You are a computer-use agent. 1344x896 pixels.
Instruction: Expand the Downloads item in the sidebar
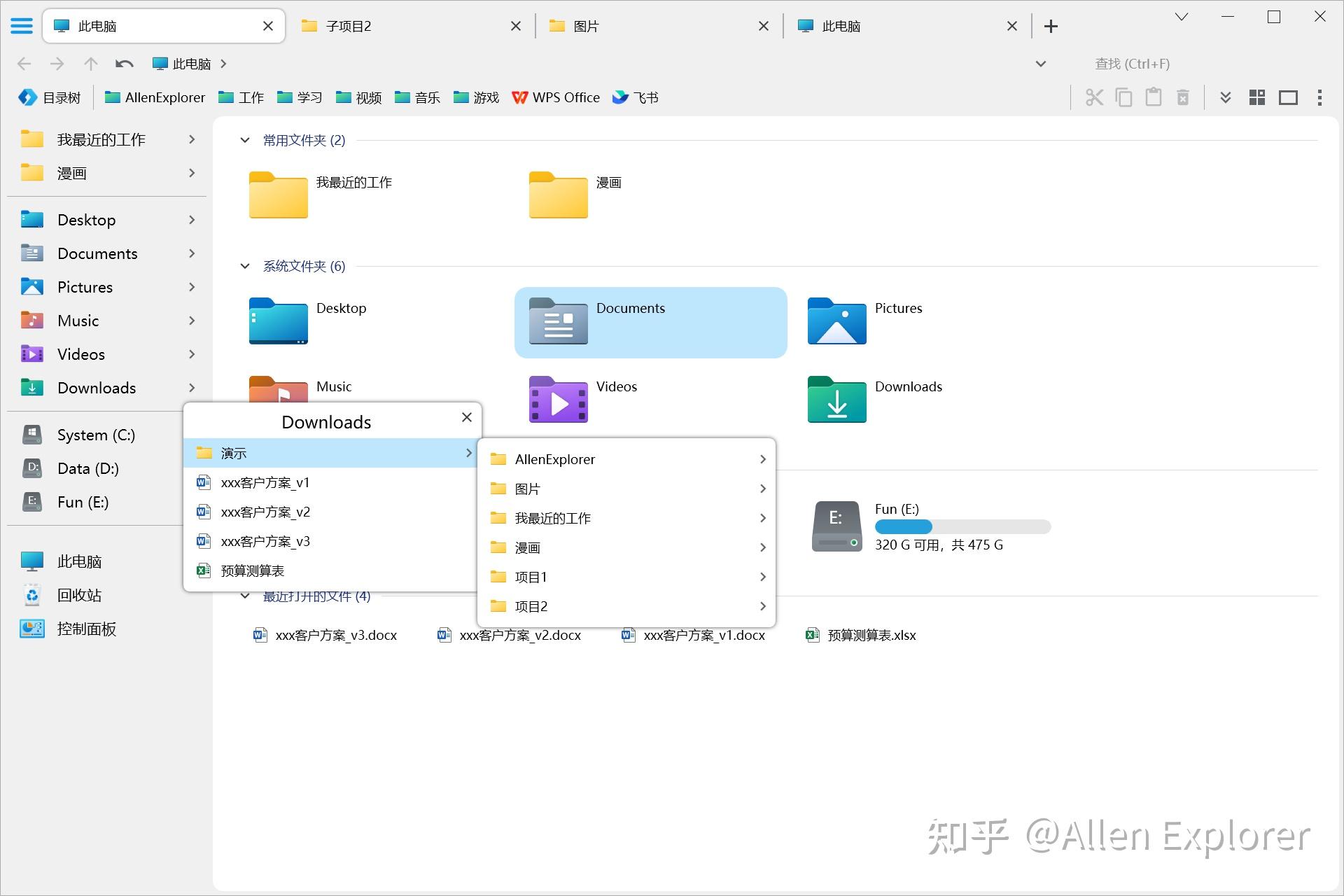[191, 388]
